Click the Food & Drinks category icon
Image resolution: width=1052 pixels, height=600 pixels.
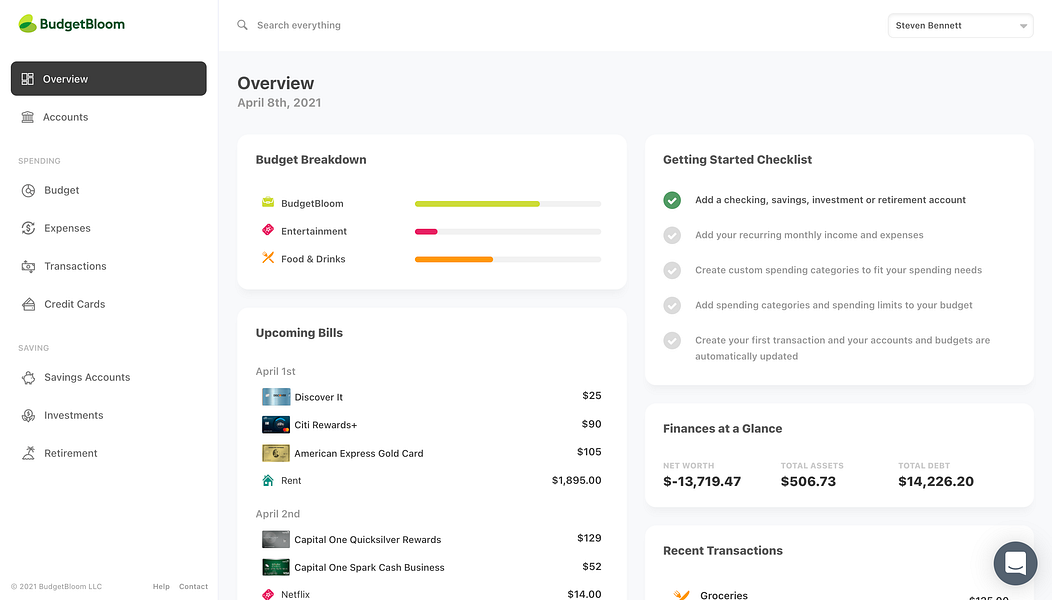[x=268, y=258]
